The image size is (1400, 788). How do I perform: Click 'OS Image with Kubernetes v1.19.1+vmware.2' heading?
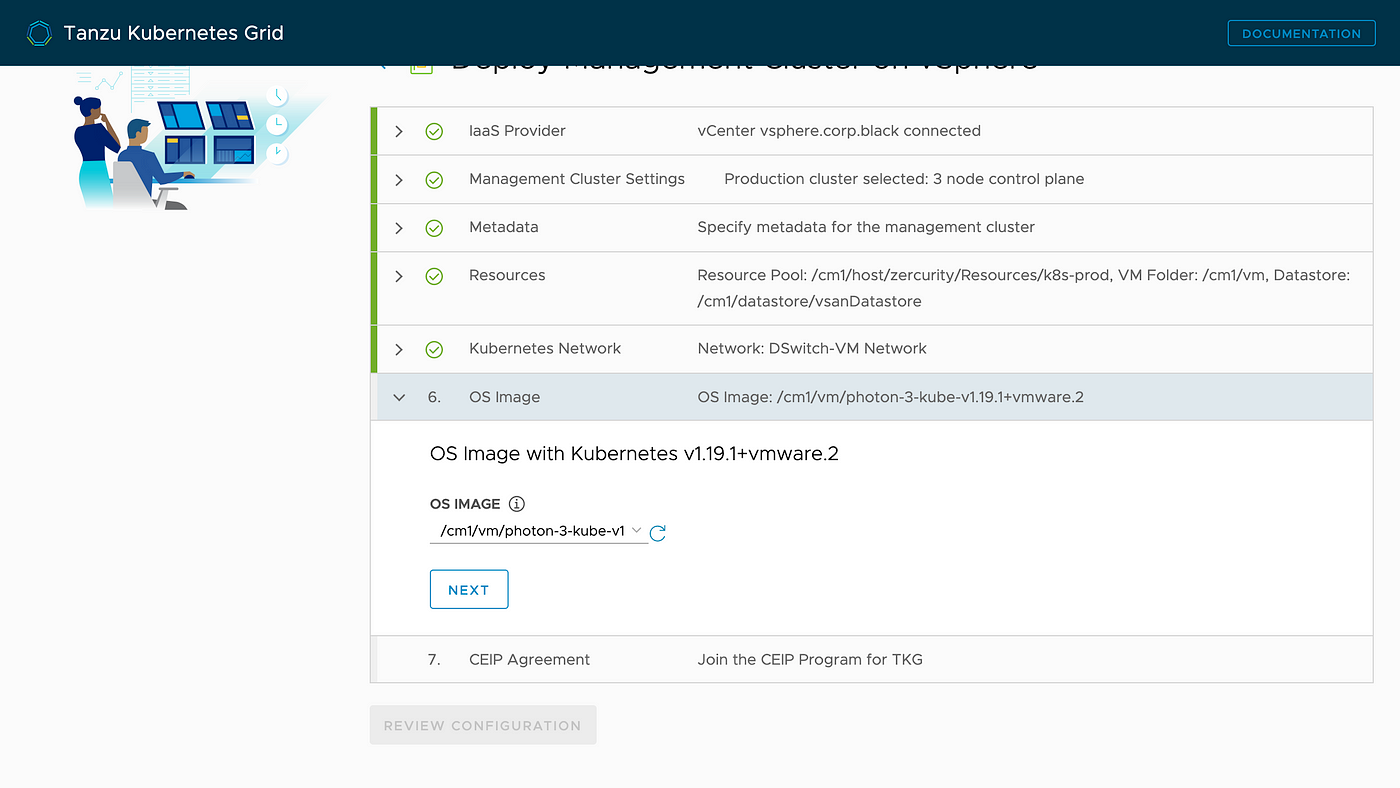point(634,454)
